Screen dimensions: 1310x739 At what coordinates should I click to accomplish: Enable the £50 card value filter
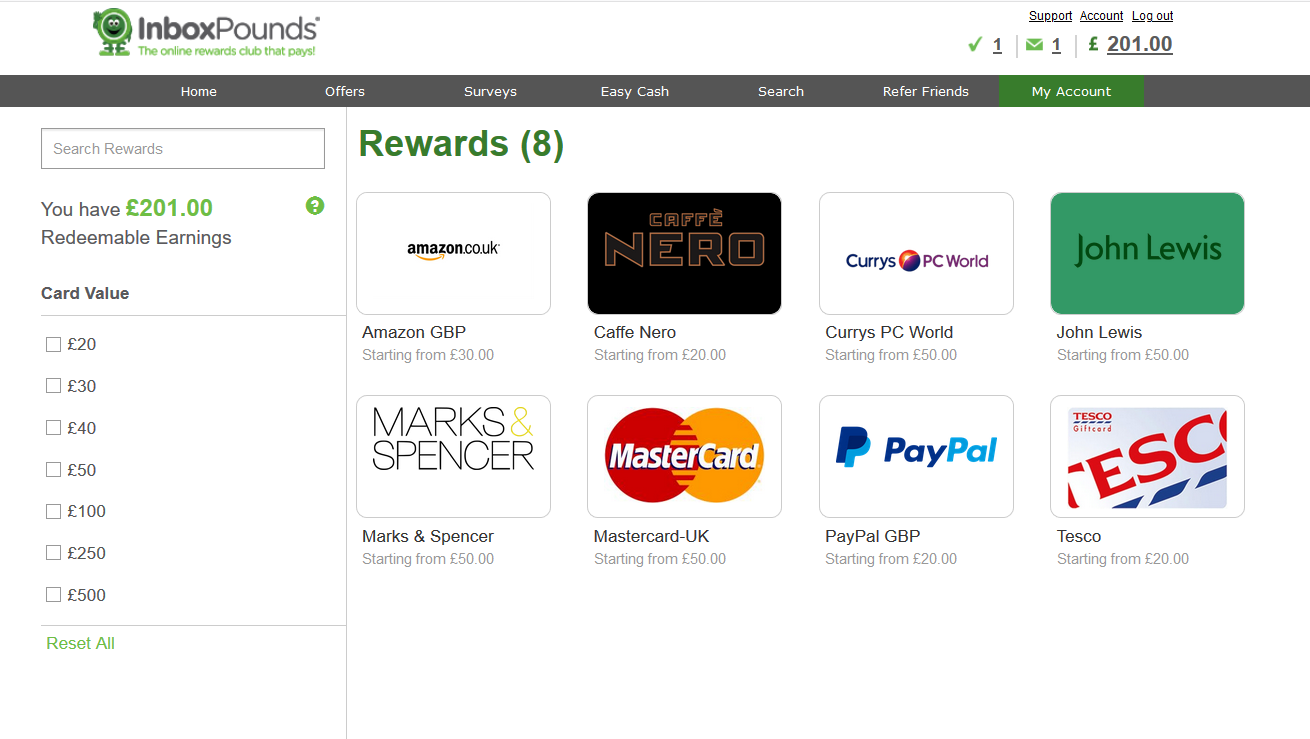point(54,470)
